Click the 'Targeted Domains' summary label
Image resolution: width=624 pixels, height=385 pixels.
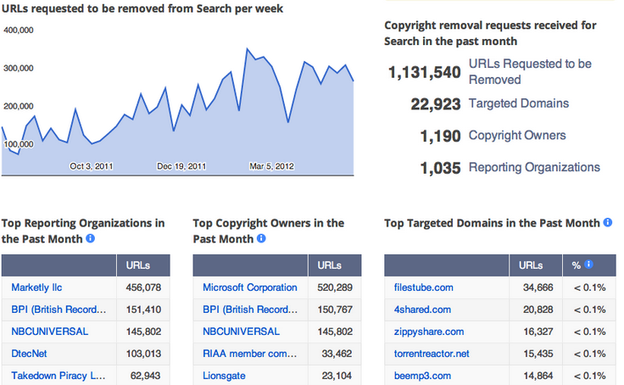[x=519, y=104]
